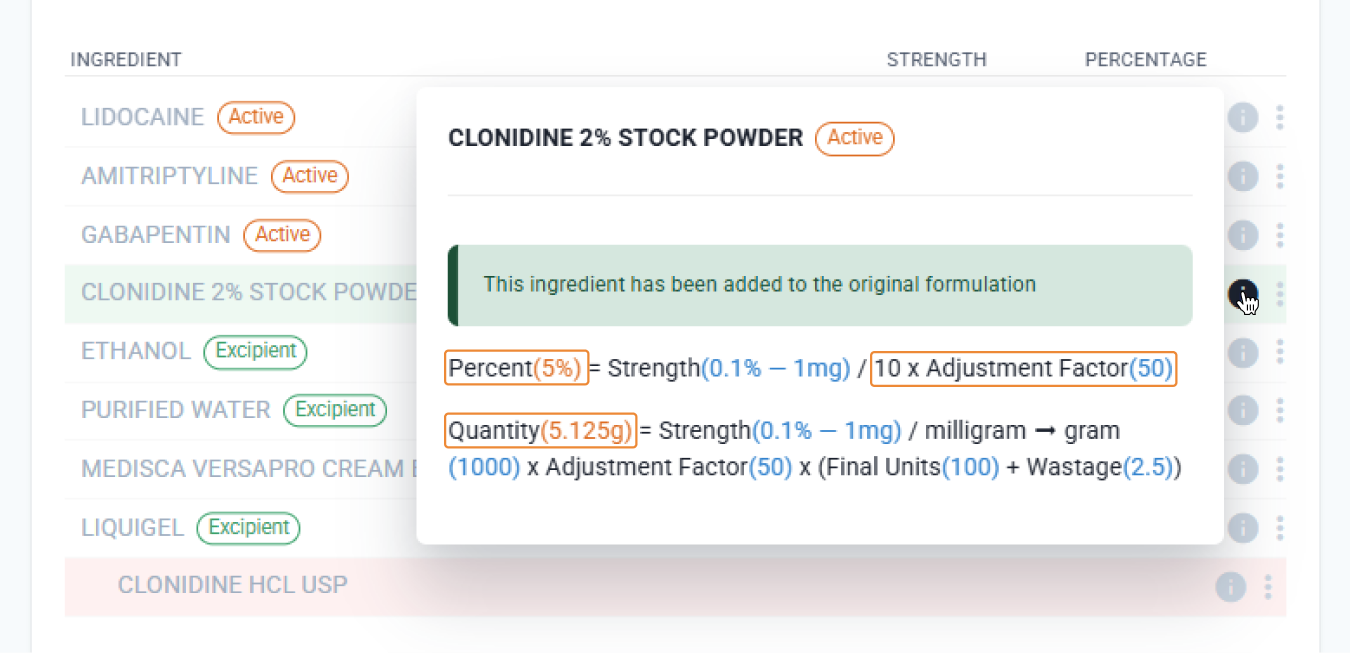Click the Active badge in the Clonidine popup
The image size is (1350, 653).
pos(854,139)
